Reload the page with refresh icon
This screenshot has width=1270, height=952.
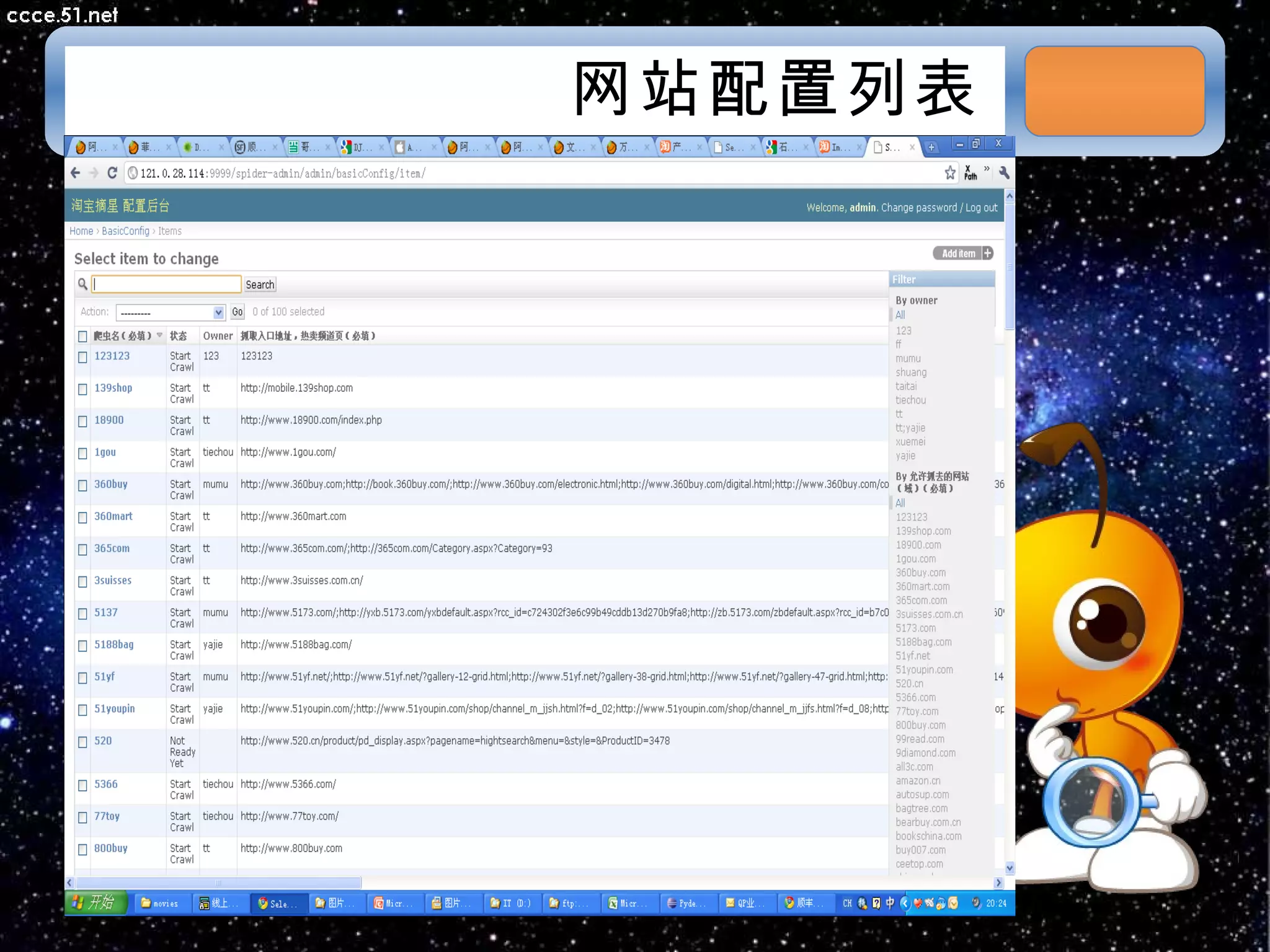click(112, 173)
